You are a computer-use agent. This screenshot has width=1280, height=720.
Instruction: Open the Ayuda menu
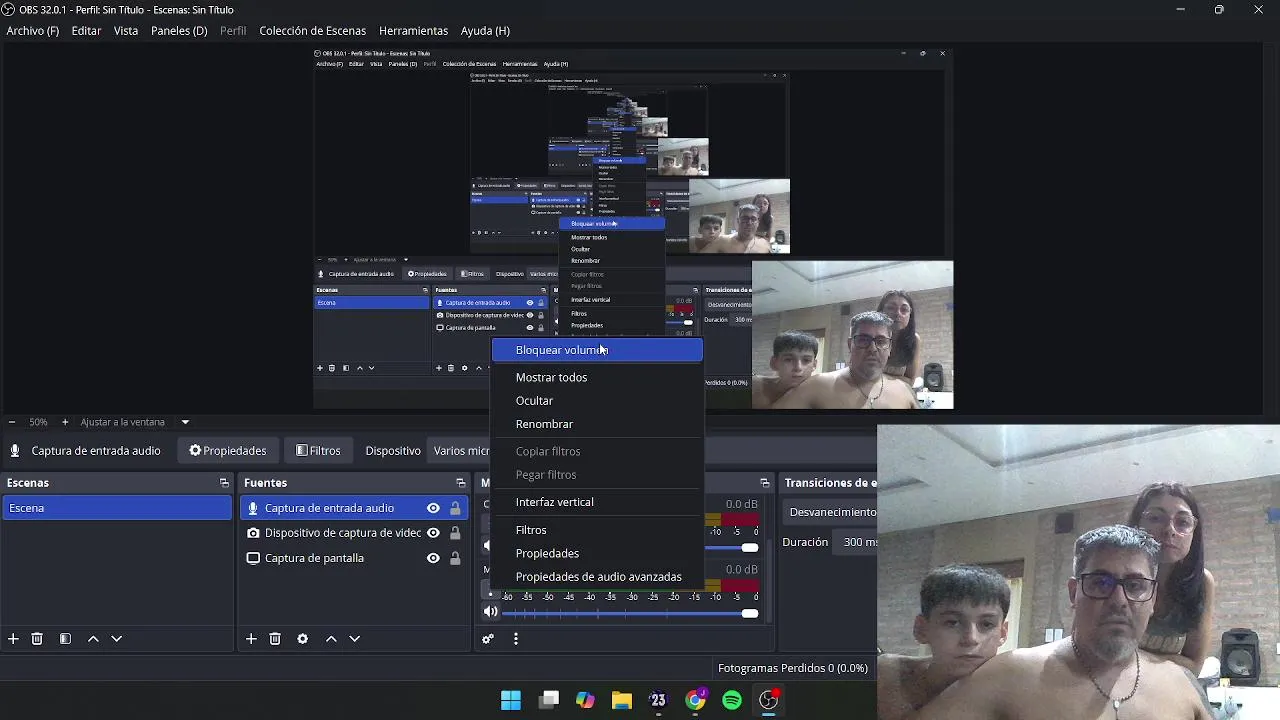tap(485, 31)
